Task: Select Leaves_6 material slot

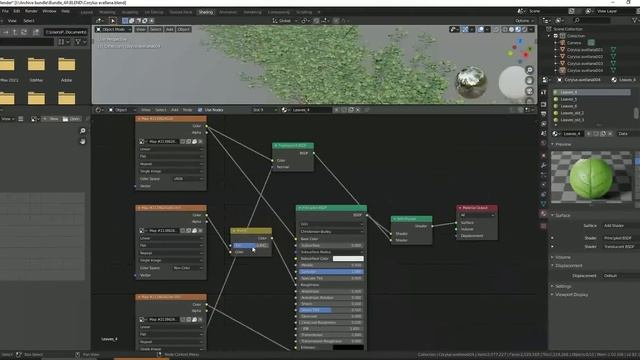Action: coord(592,106)
